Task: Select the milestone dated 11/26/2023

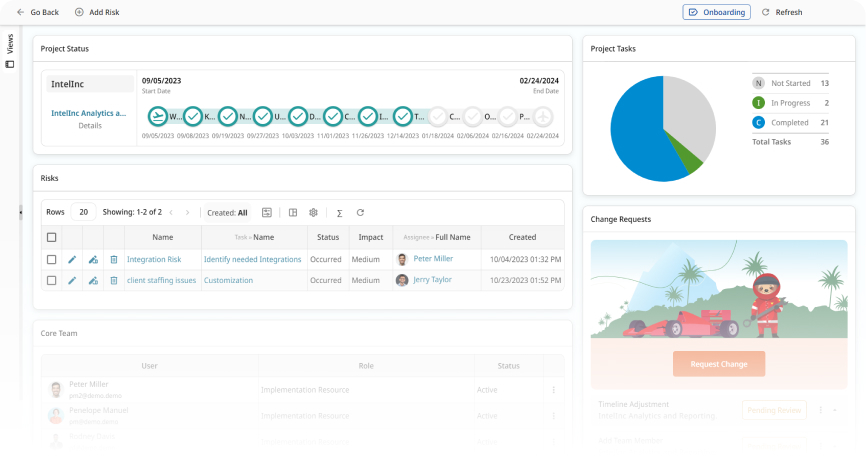Action: click(368, 117)
